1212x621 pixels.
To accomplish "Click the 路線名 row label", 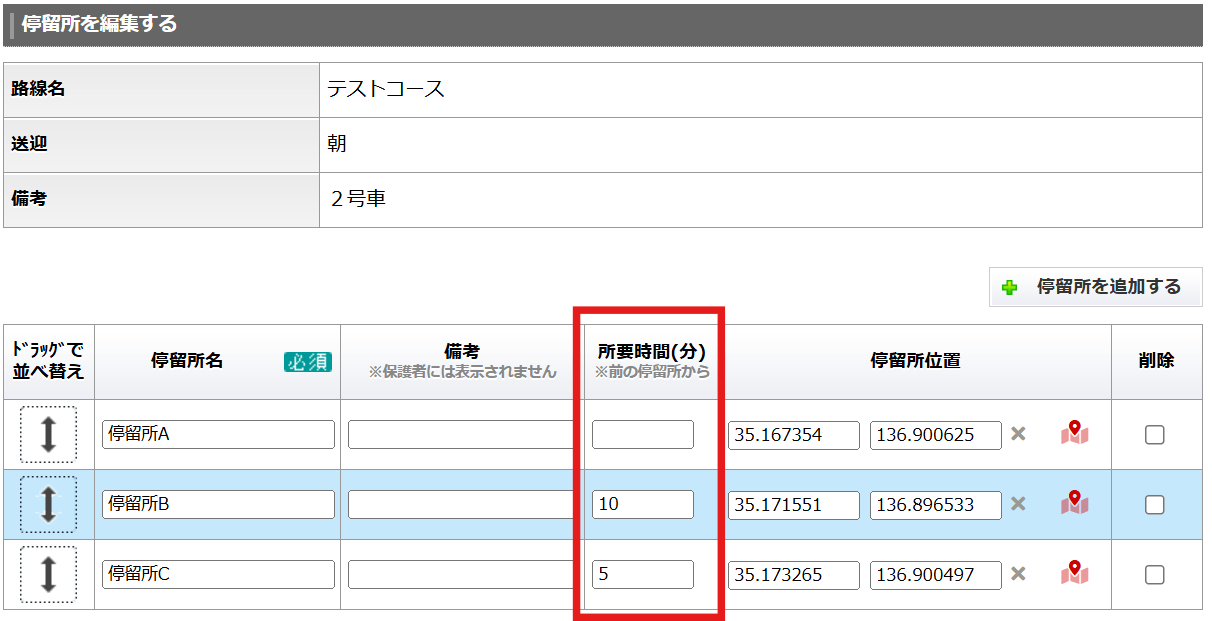I will click(x=38, y=89).
